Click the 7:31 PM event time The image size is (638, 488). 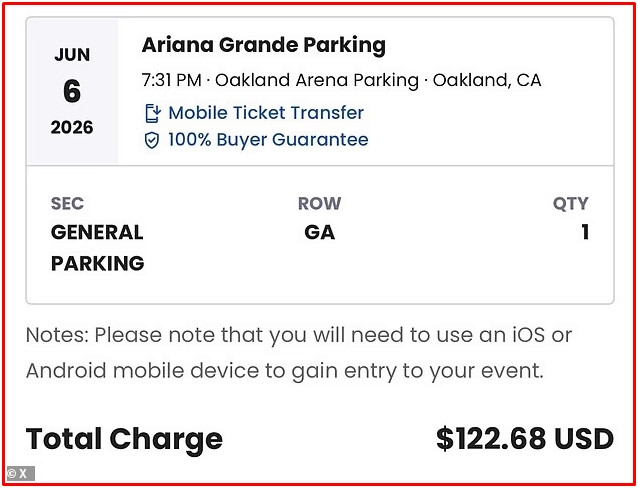[x=172, y=80]
